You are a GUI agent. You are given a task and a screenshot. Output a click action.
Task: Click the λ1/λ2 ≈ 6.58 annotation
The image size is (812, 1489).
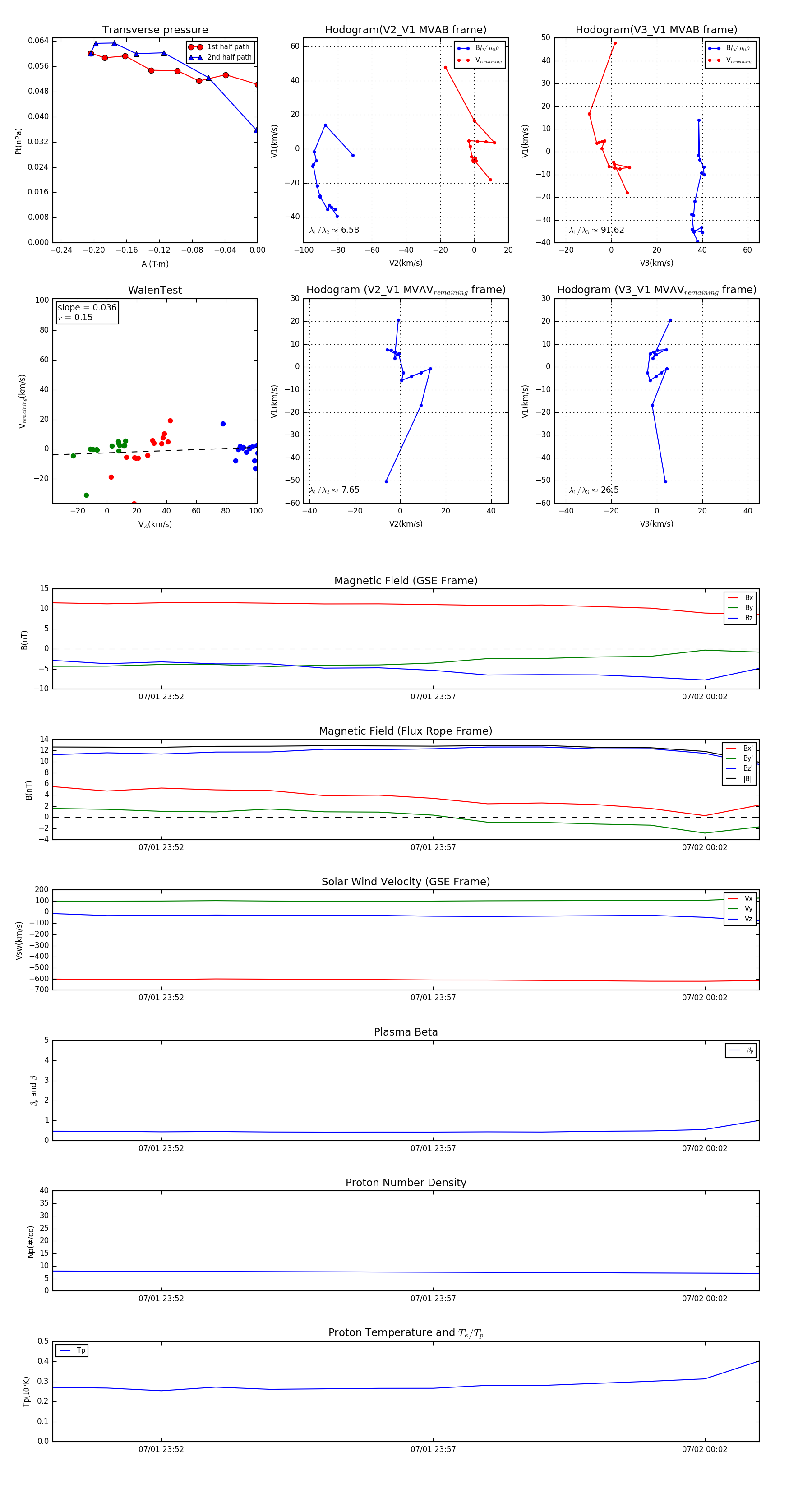[334, 230]
